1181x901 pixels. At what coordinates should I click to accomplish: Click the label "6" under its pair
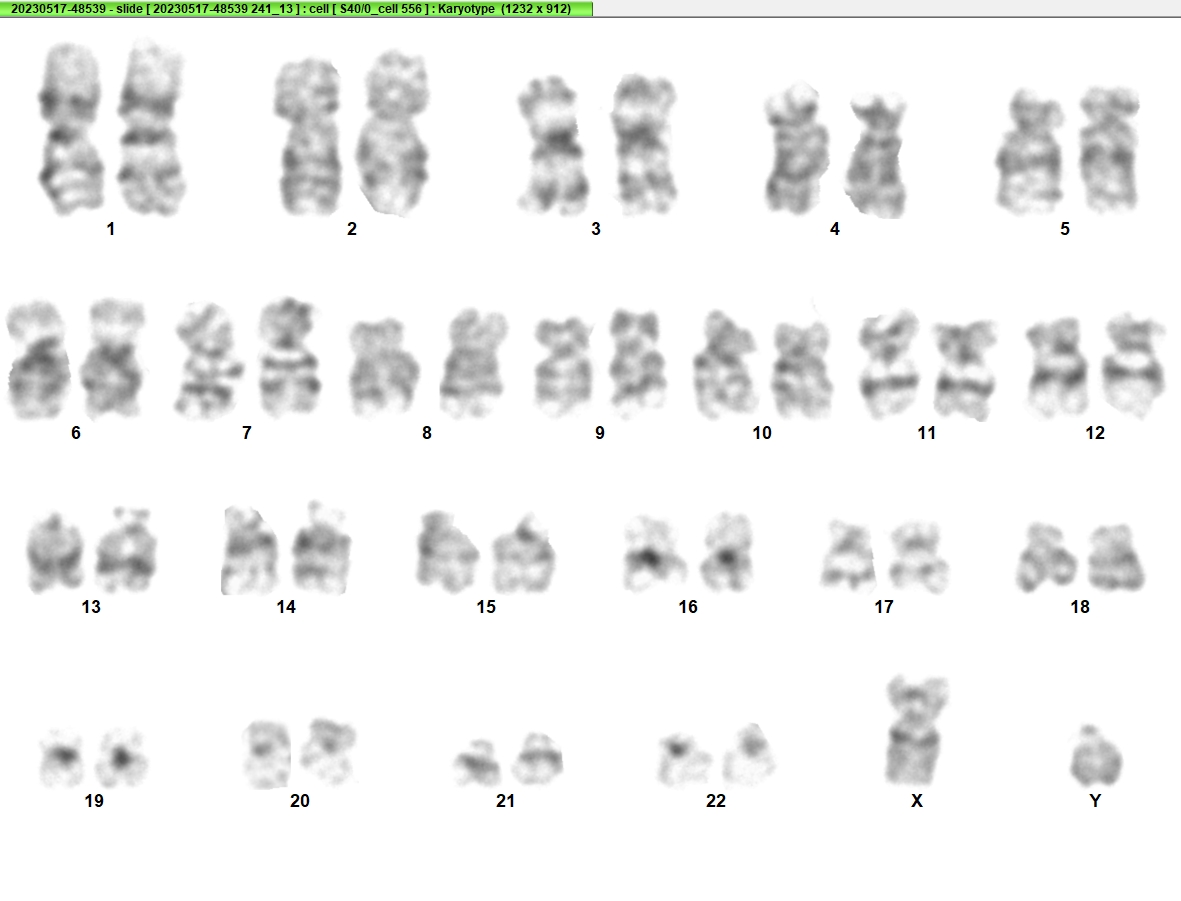[x=76, y=433]
